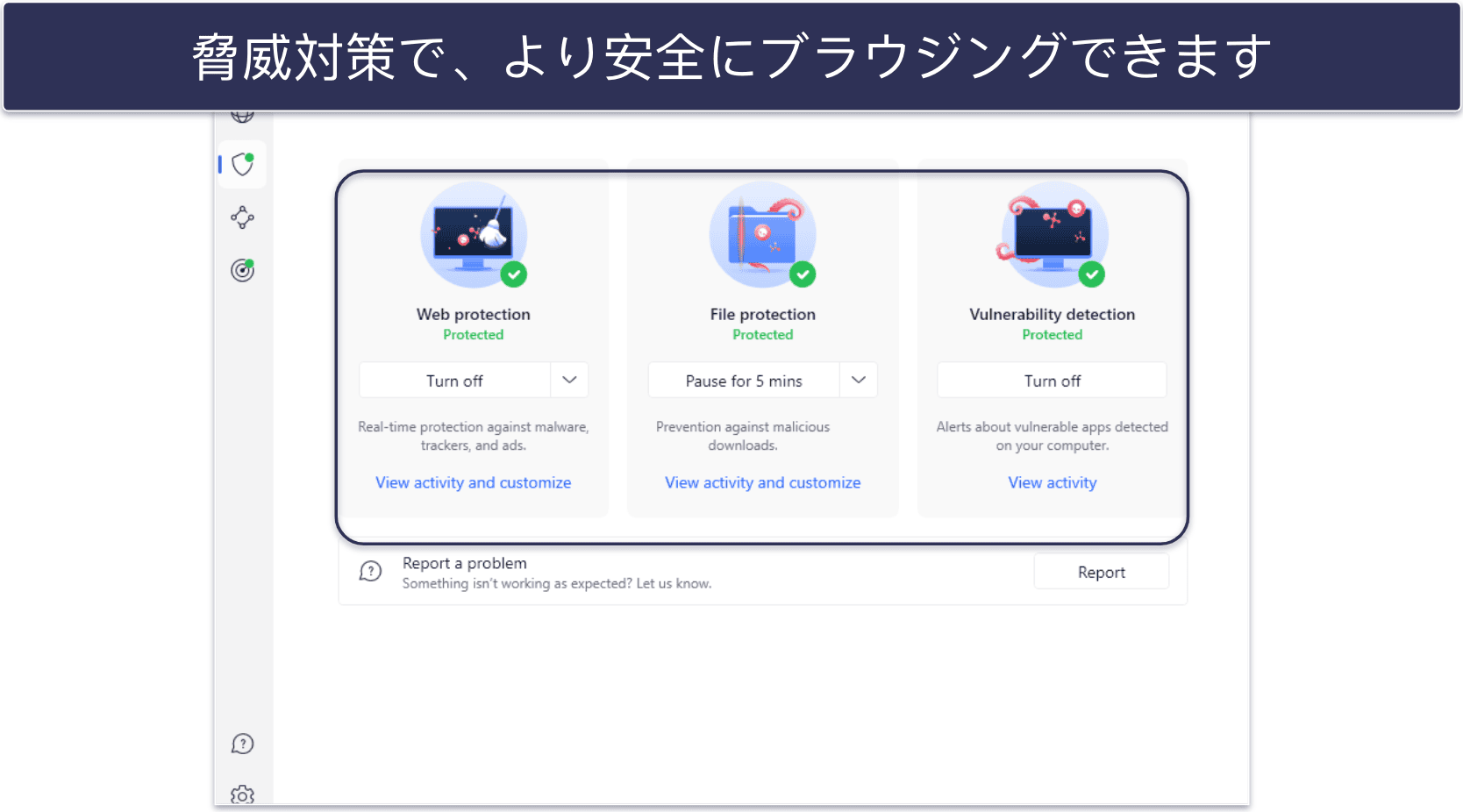
Task: Click the Web protection title text
Action: pyautogui.click(x=474, y=314)
